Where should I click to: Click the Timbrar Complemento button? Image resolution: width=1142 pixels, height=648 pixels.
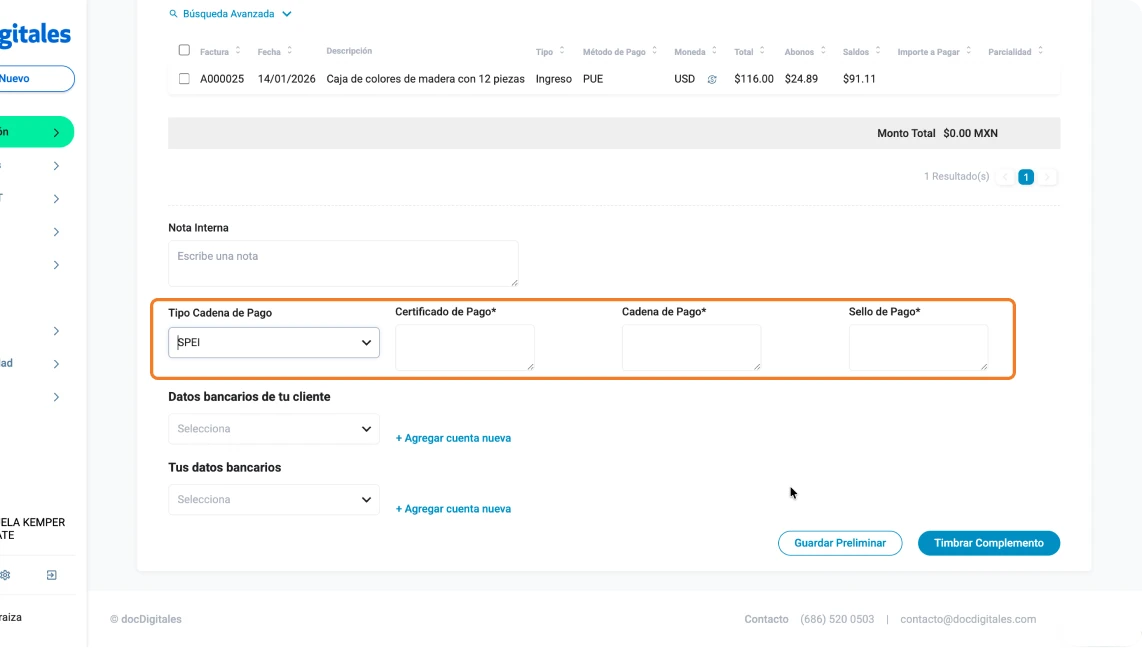tap(988, 543)
